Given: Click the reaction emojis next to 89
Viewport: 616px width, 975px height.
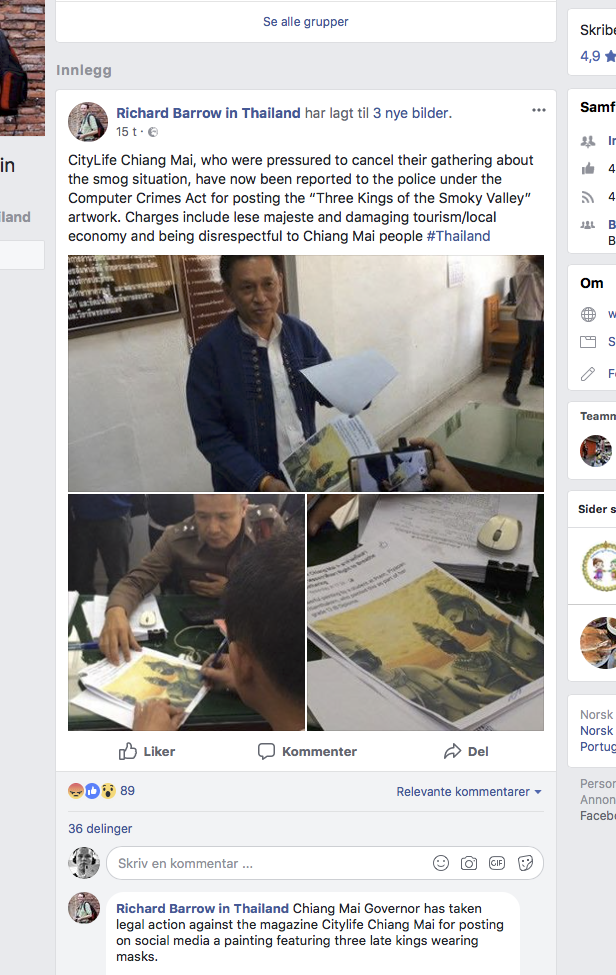Looking at the screenshot, I should (92, 791).
